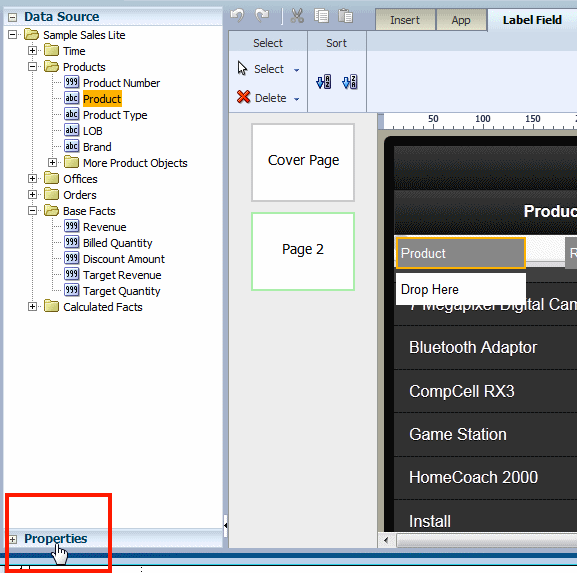Click the Orders folder icon
Viewport: 577px width, 573px height.
coord(51,194)
